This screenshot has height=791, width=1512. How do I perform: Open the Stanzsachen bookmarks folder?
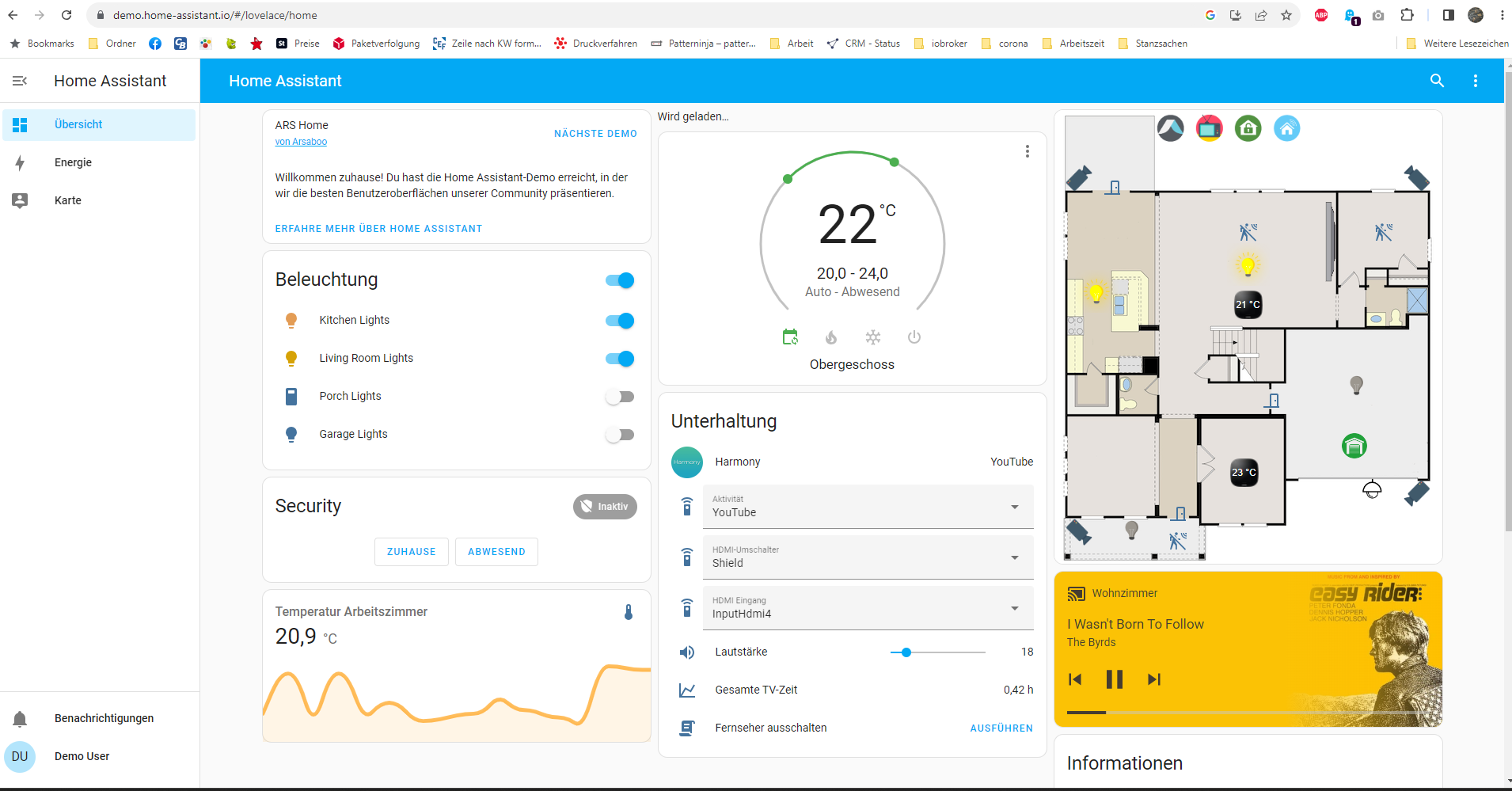[x=1153, y=44]
